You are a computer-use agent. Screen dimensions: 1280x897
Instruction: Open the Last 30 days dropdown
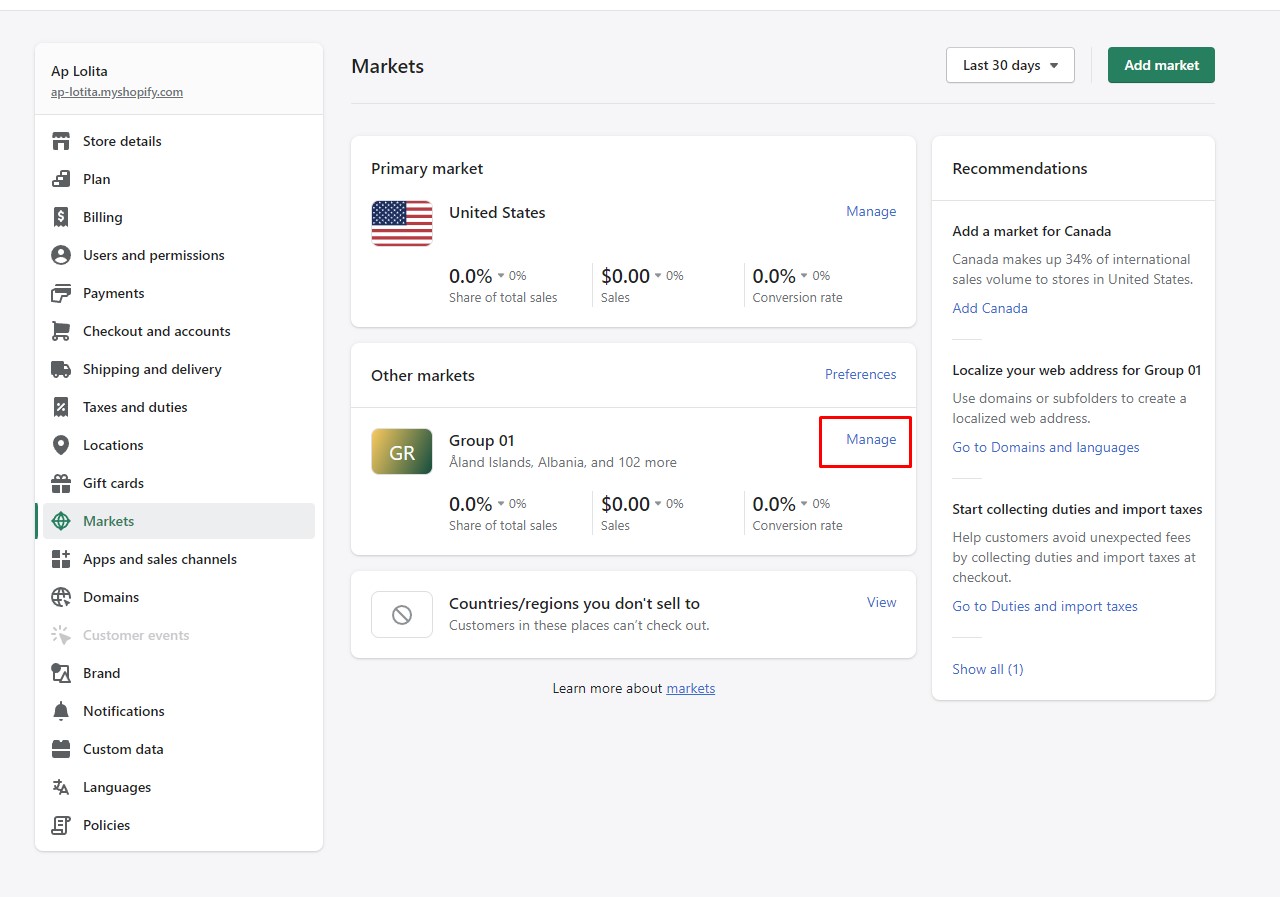tap(1010, 65)
